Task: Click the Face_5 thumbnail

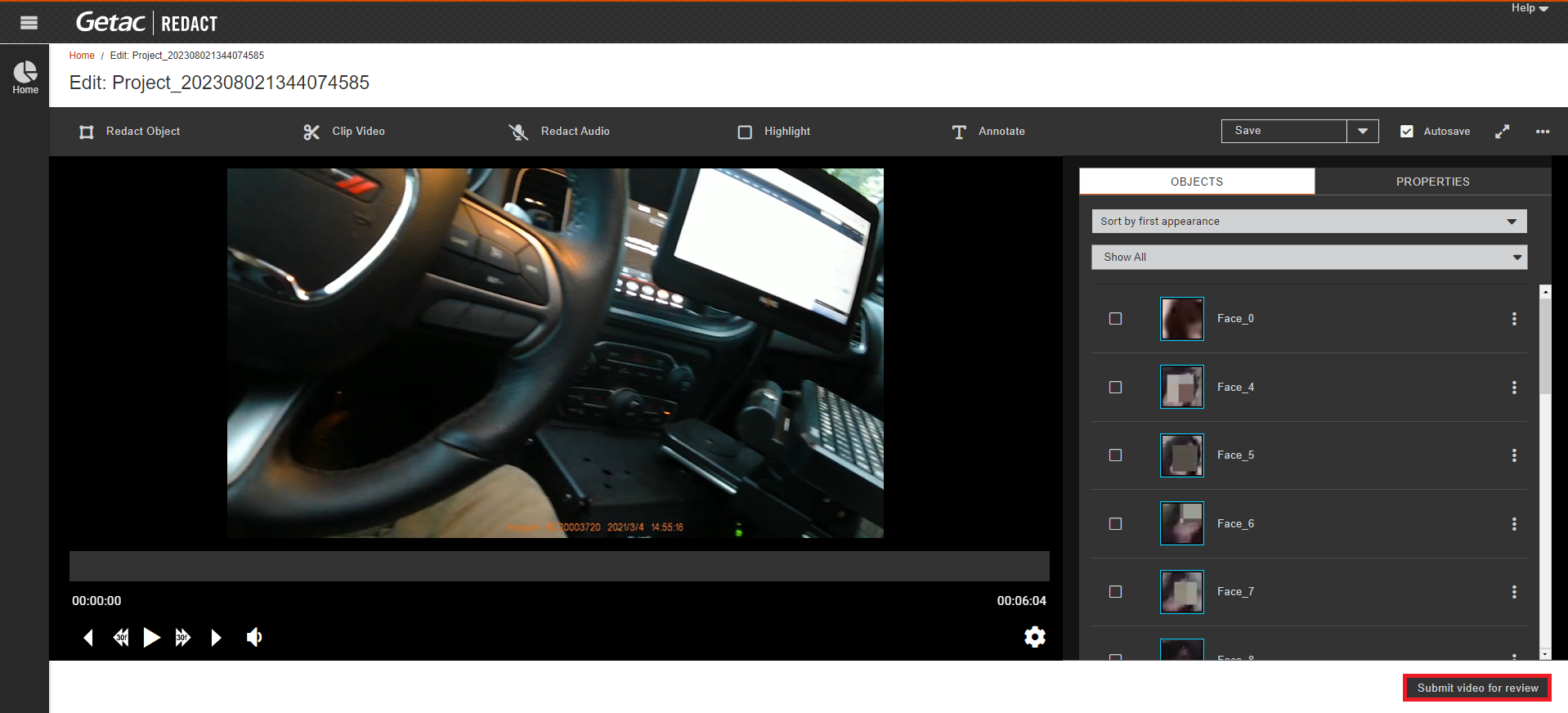Action: [x=1182, y=455]
